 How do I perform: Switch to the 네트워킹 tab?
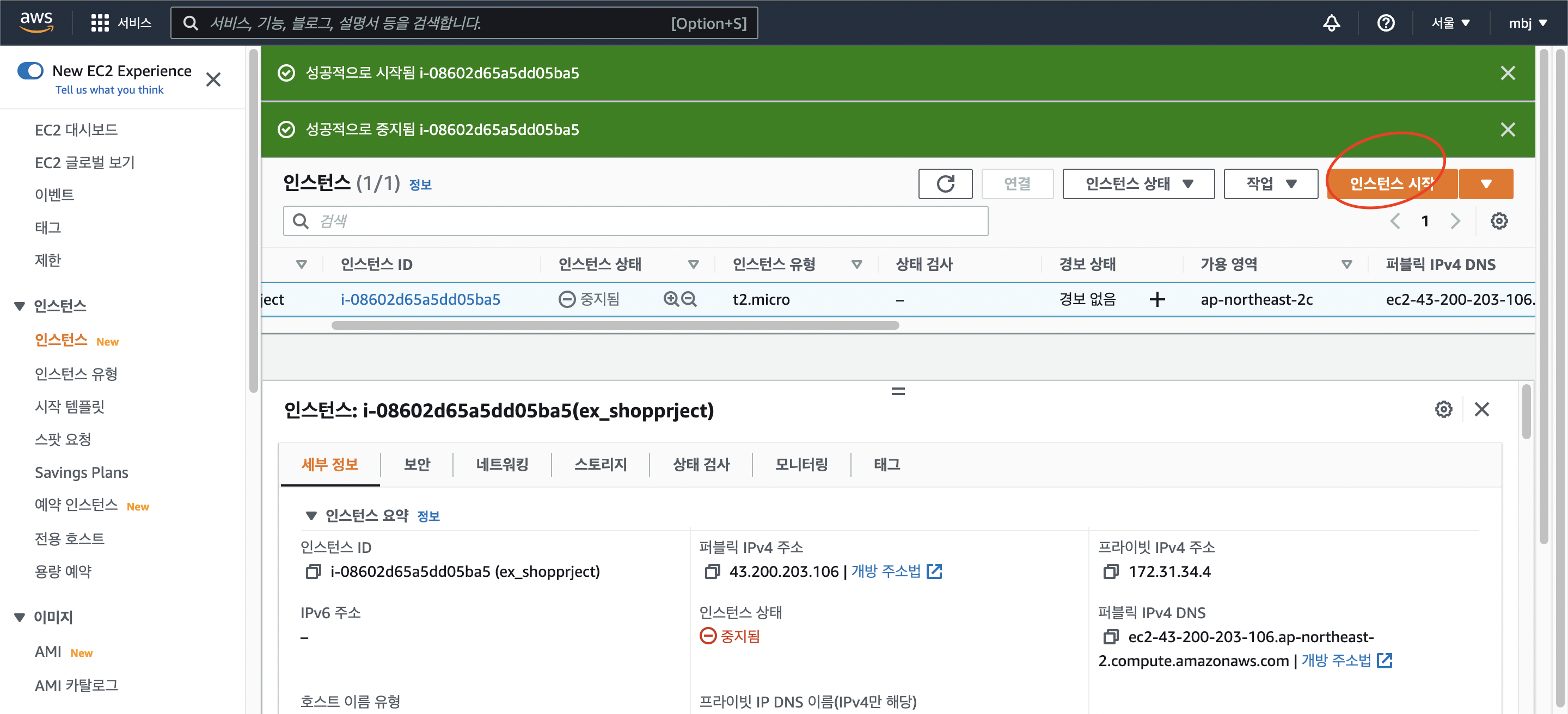[x=501, y=464]
